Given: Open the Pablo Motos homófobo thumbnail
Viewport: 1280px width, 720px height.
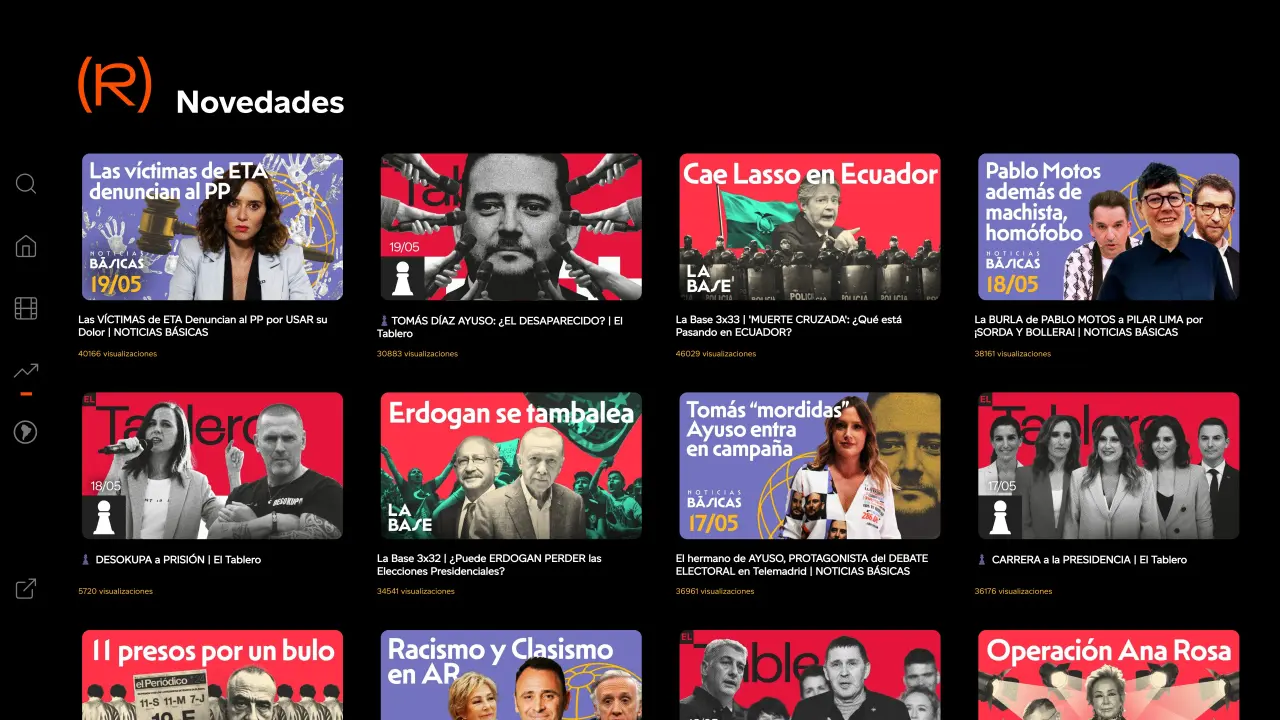Looking at the screenshot, I should pos(1109,227).
